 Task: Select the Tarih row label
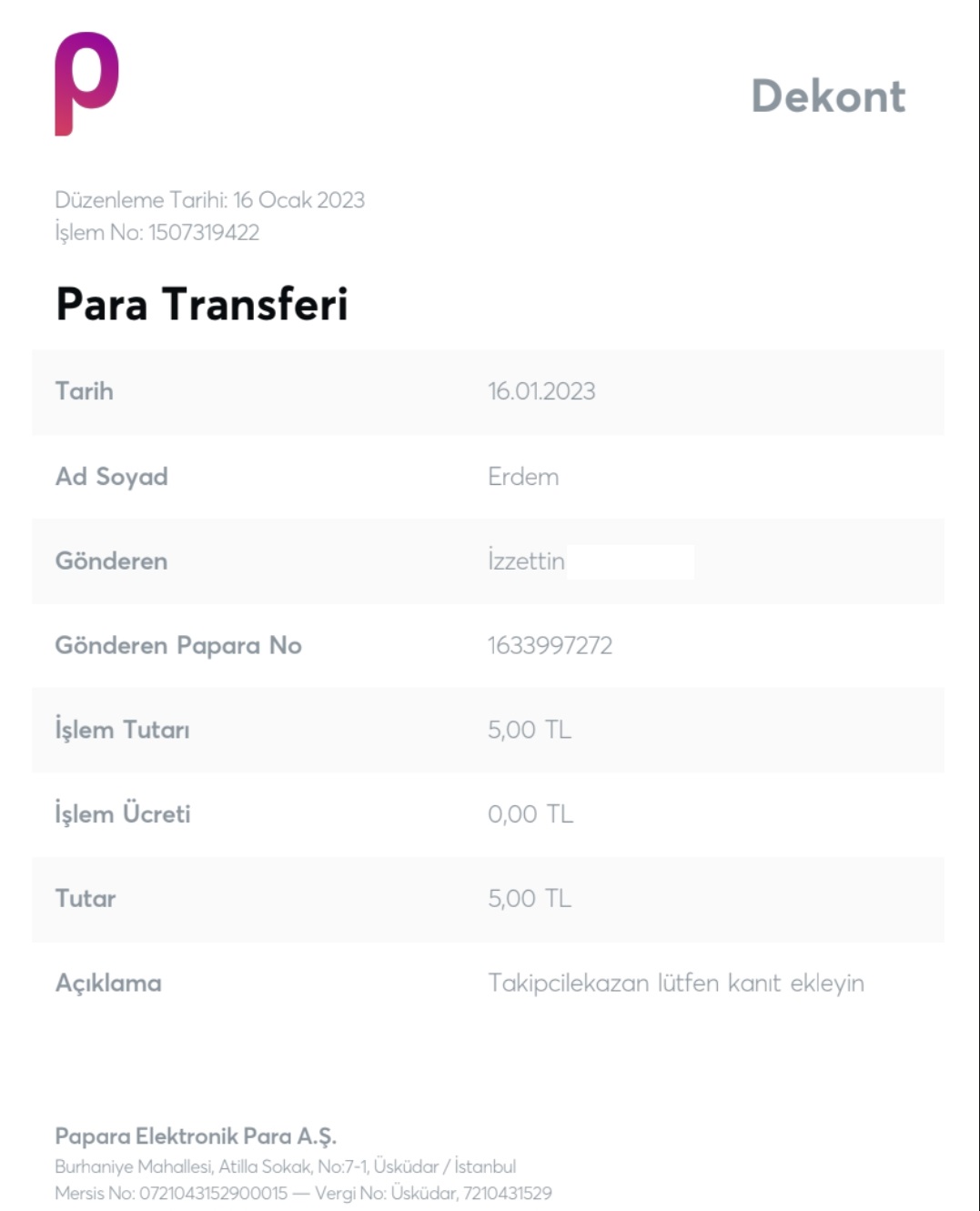(x=85, y=391)
